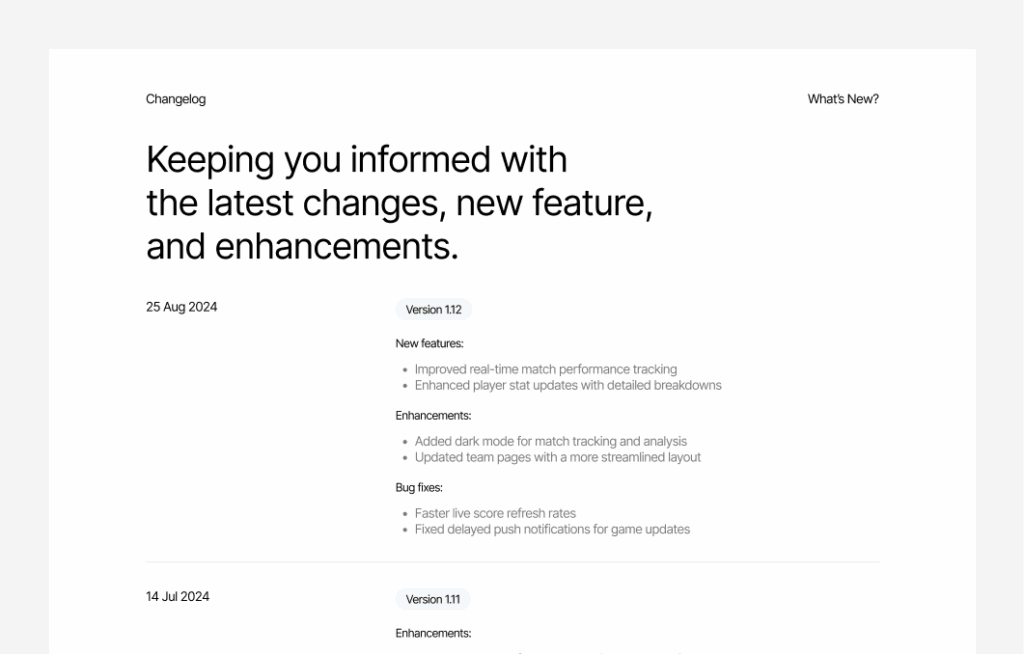Select the New features heading
Image resolution: width=1024 pixels, height=654 pixels.
428,343
